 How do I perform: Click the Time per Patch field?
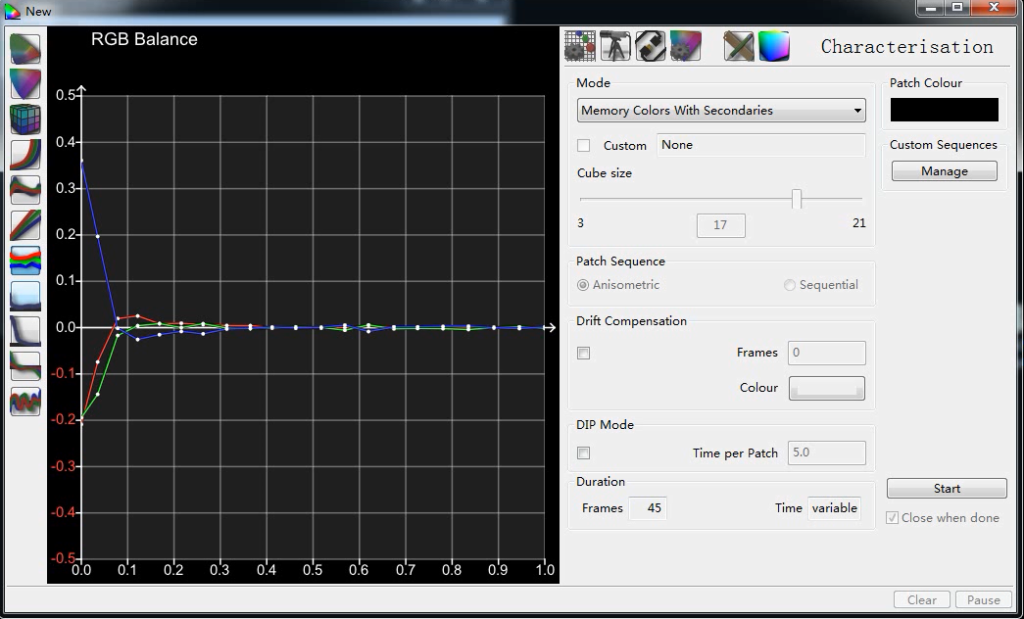tap(827, 452)
